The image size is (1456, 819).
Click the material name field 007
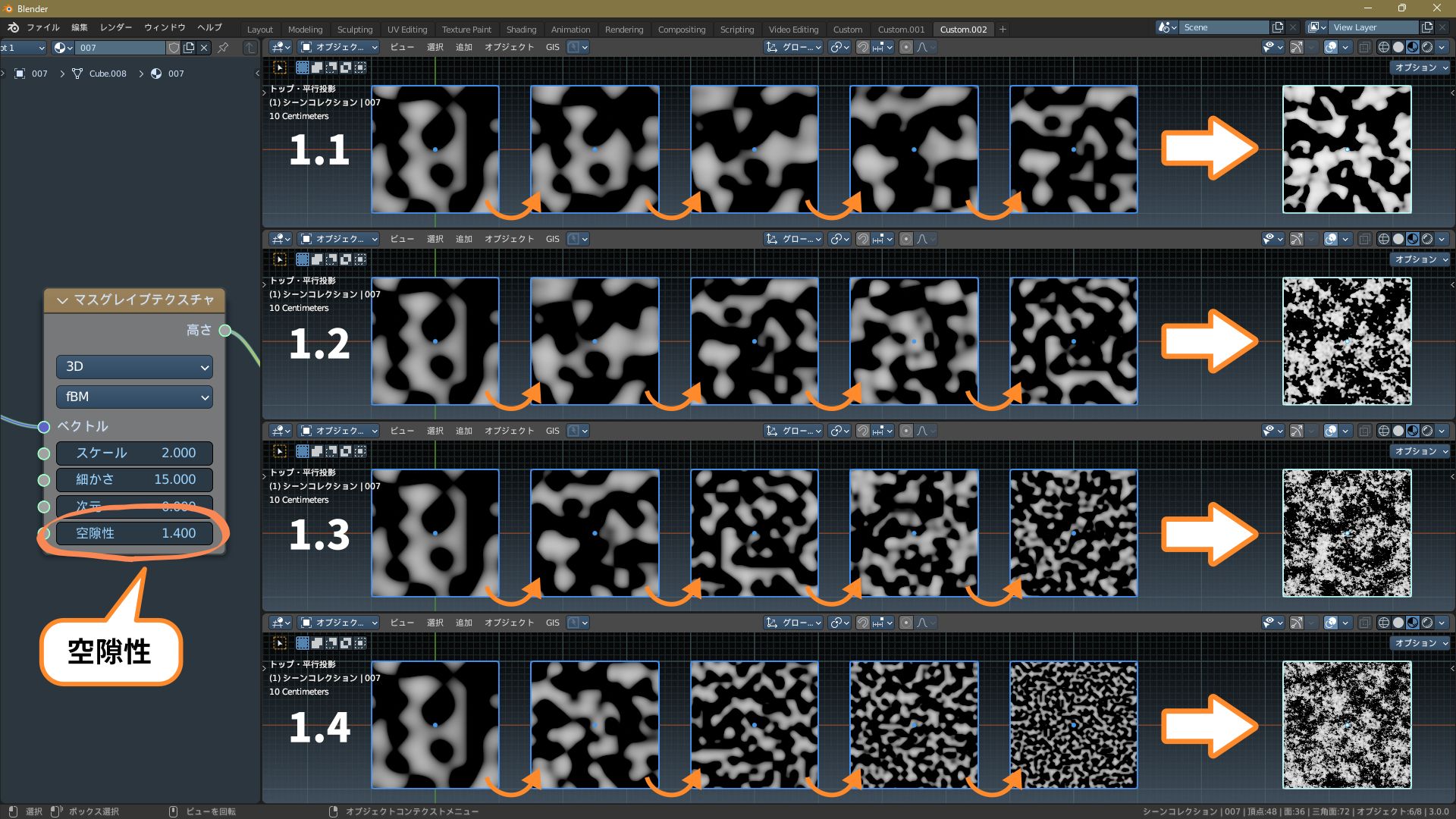point(121,48)
